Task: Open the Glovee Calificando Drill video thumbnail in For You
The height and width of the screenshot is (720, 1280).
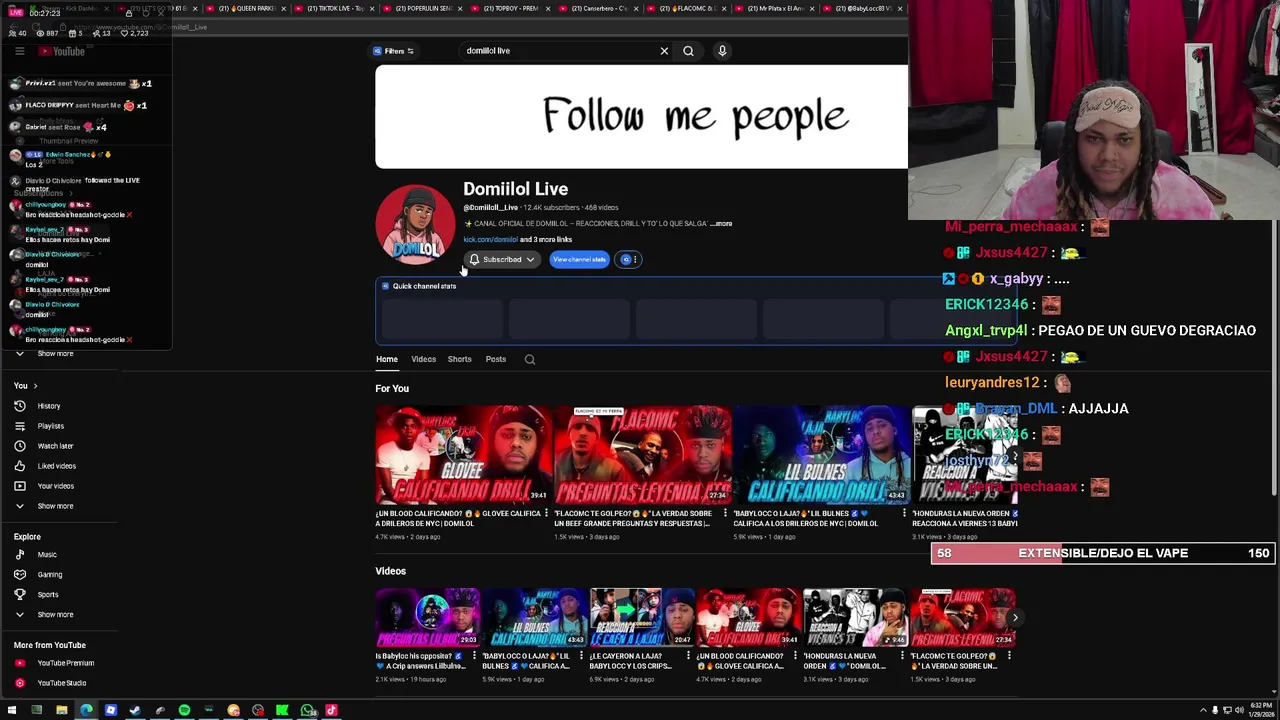Action: 462,454
